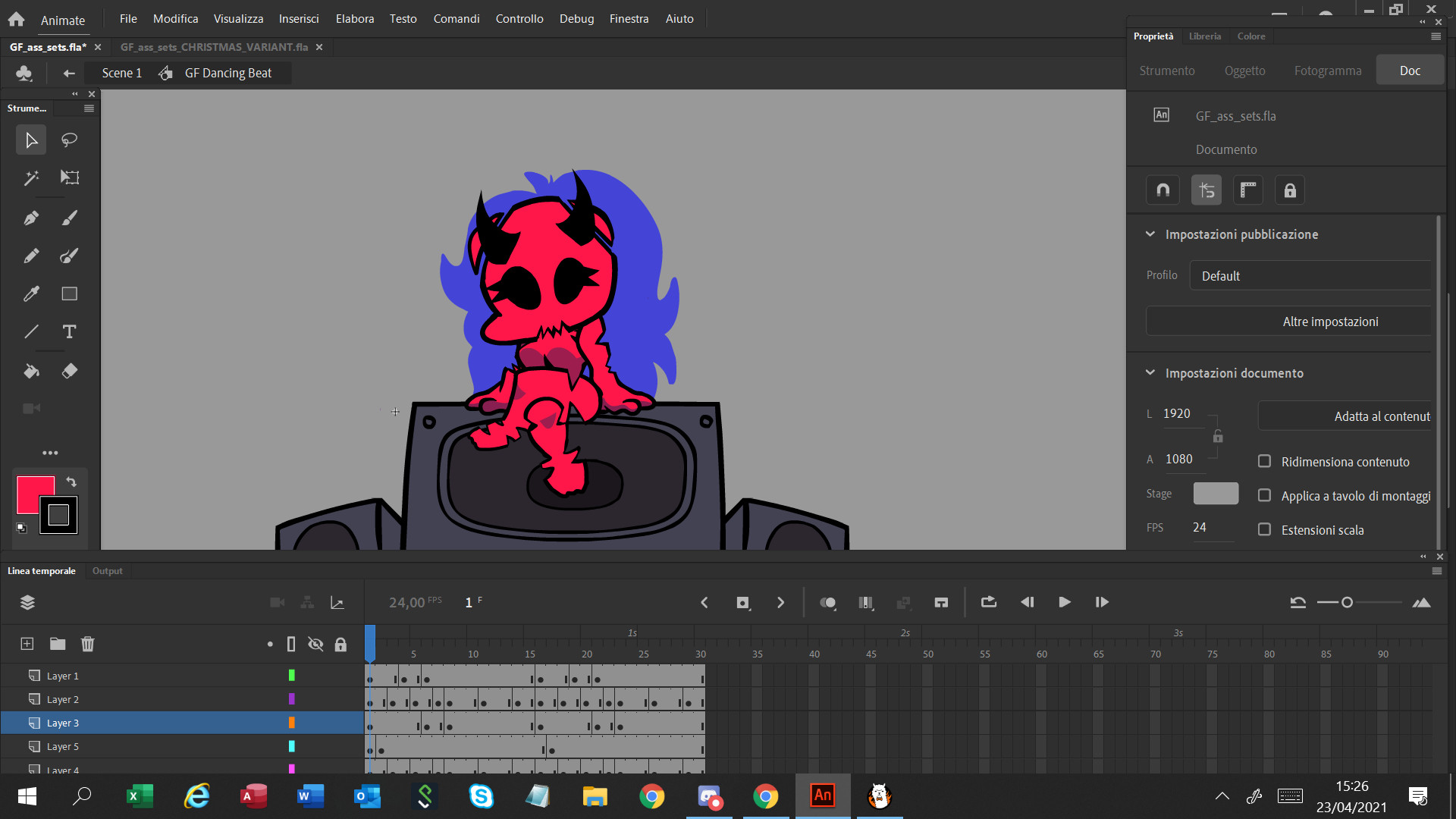Screen dimensions: 1456x819
Task: Activate the Paint Bucket tool
Action: click(x=30, y=371)
